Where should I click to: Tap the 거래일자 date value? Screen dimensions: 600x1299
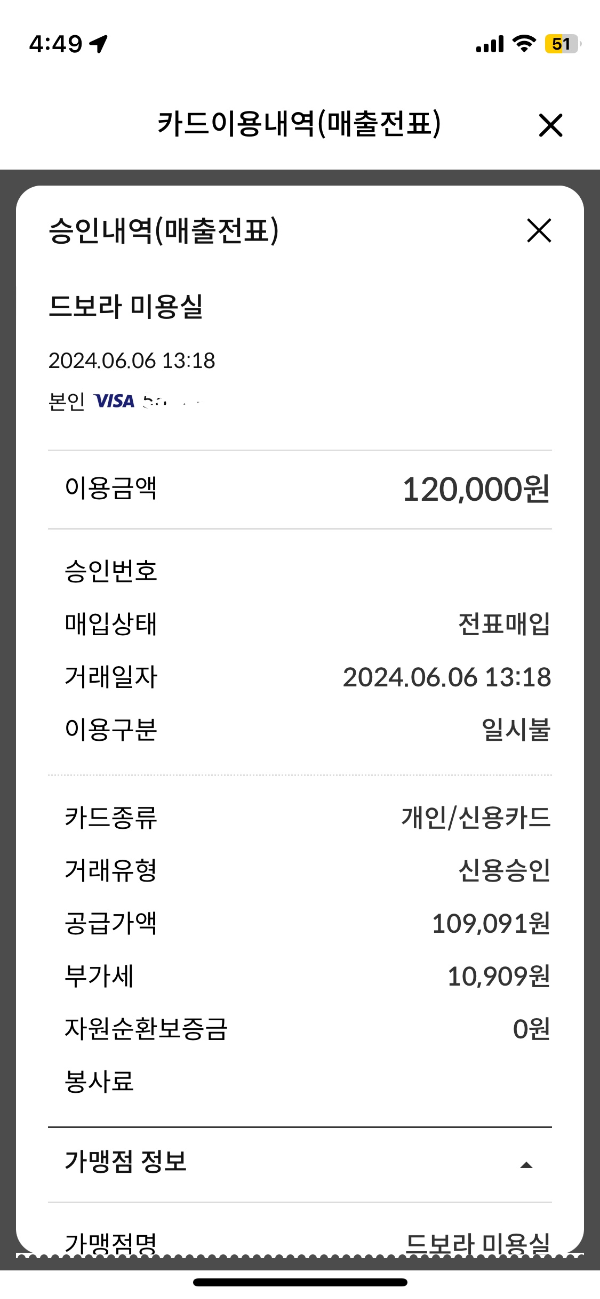[x=446, y=677]
